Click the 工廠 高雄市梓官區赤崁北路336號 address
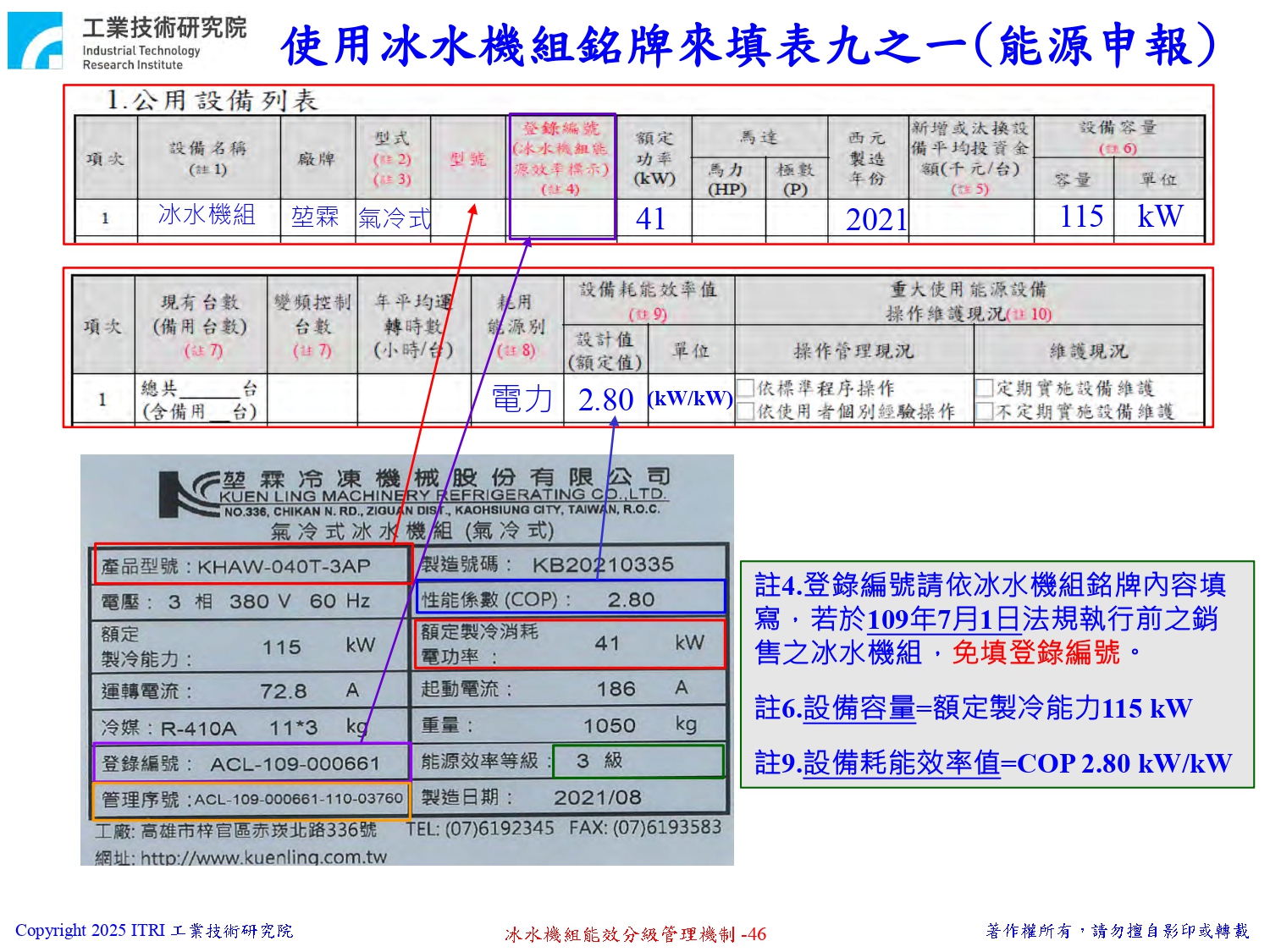The width and height of the screenshot is (1270, 952). (x=236, y=830)
